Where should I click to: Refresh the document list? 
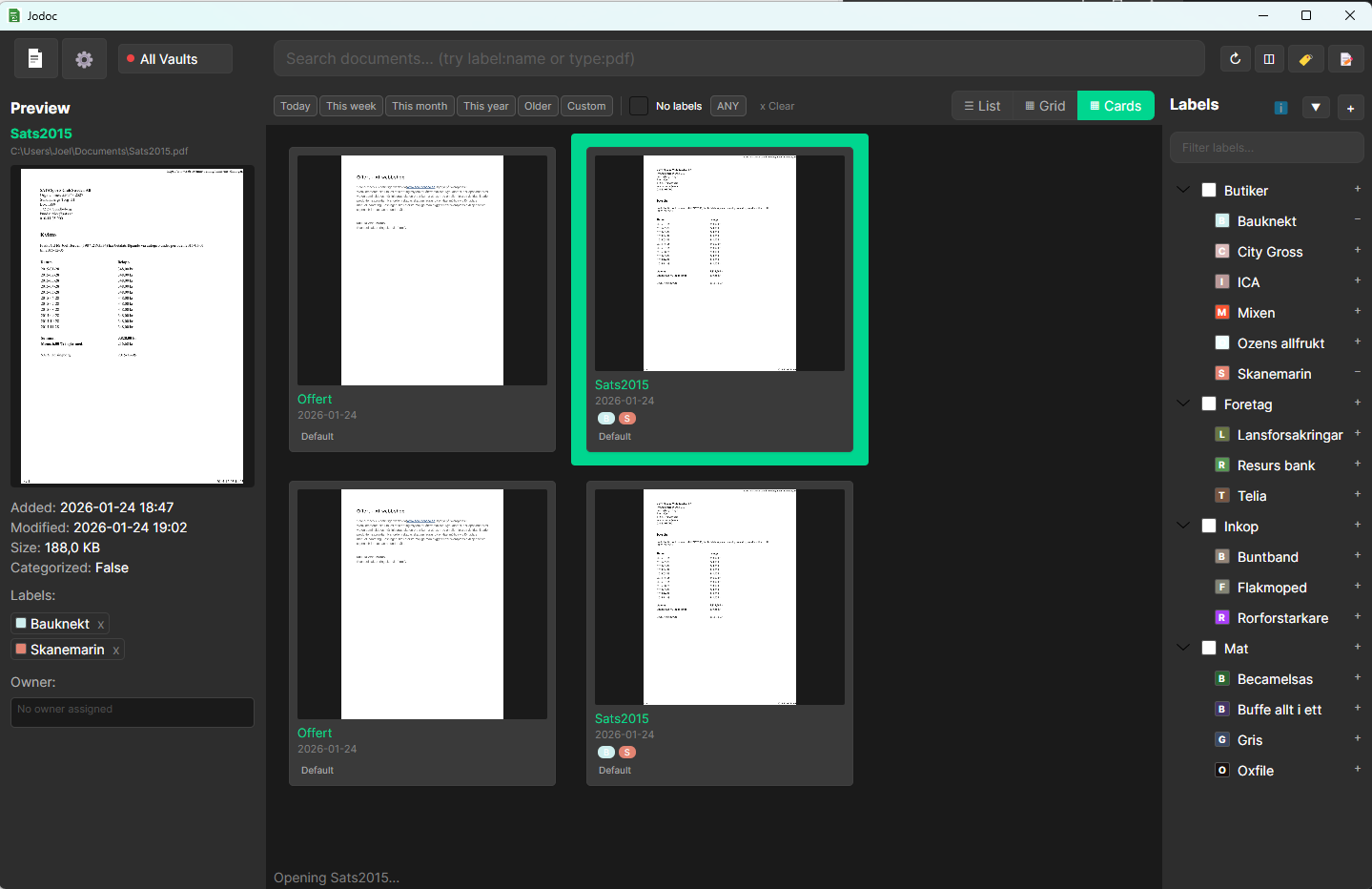coord(1235,58)
